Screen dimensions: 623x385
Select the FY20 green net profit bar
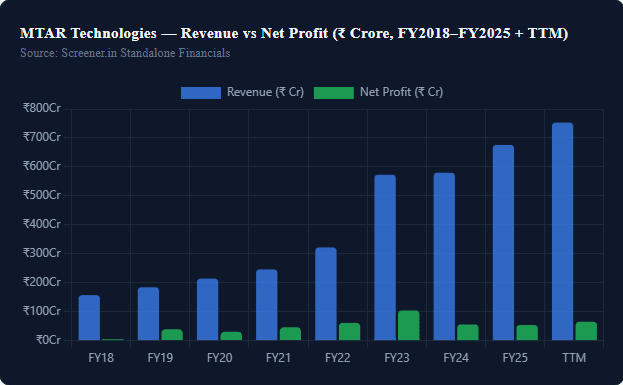click(x=231, y=336)
